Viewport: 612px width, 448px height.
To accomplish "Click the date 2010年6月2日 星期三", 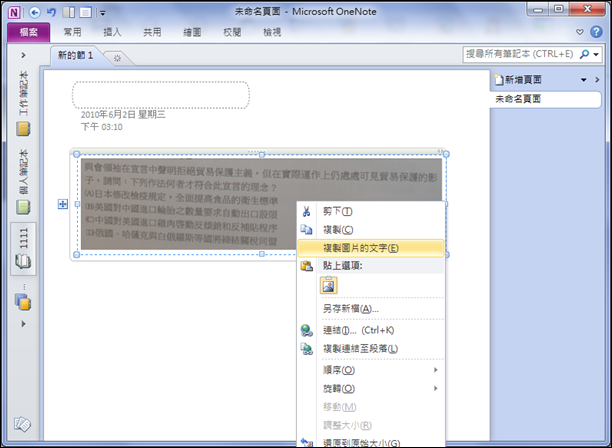I will pos(123,114).
